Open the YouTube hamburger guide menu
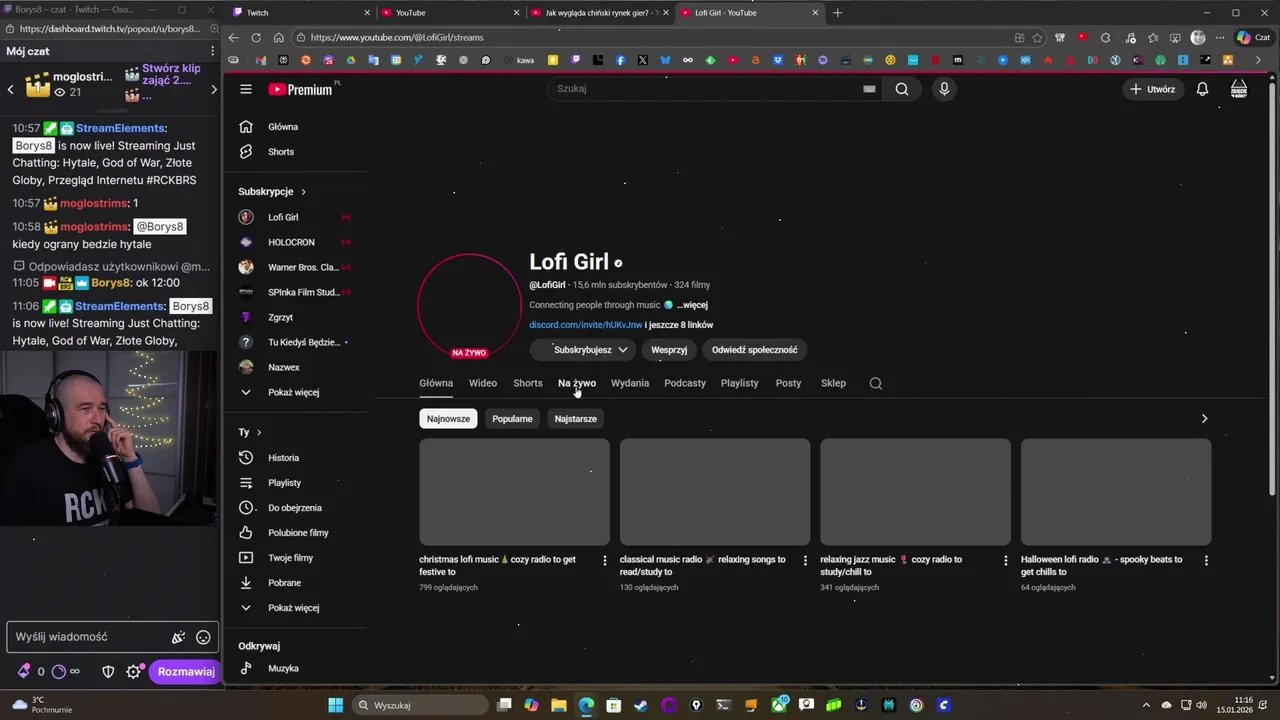This screenshot has height=720, width=1280. [x=245, y=89]
